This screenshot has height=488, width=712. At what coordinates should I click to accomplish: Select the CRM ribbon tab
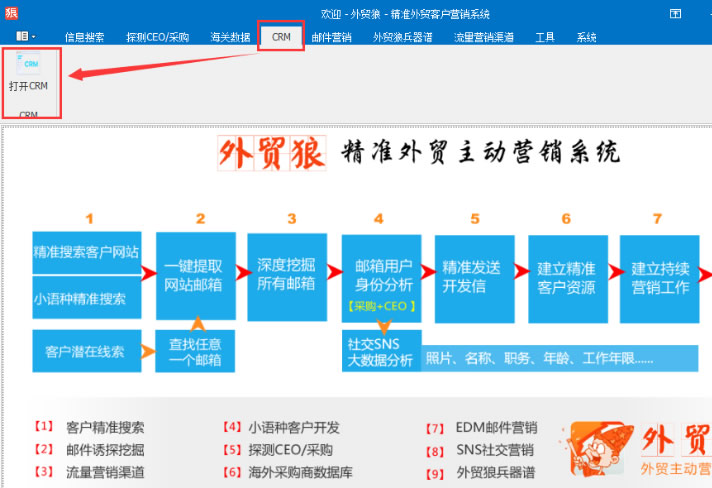[x=281, y=37]
